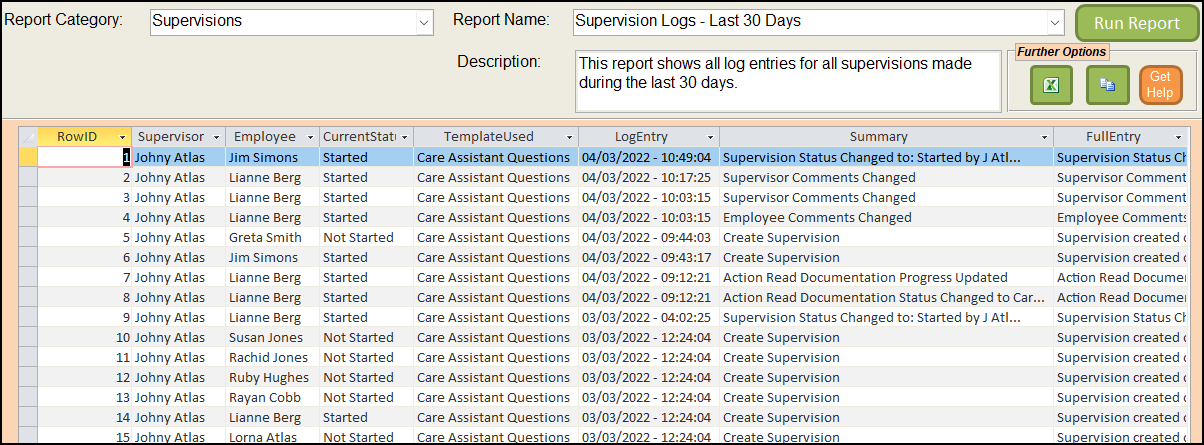Open the Report Category dropdown
Viewport: 1204px width, 445px height.
click(x=424, y=21)
